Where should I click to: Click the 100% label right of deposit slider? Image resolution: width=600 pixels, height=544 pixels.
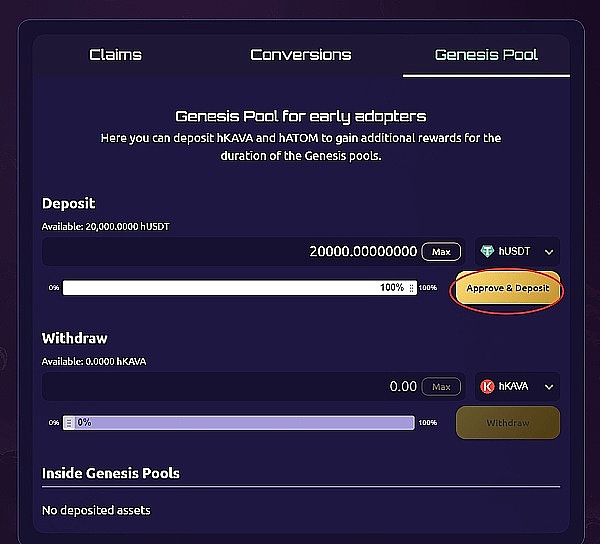pos(427,288)
